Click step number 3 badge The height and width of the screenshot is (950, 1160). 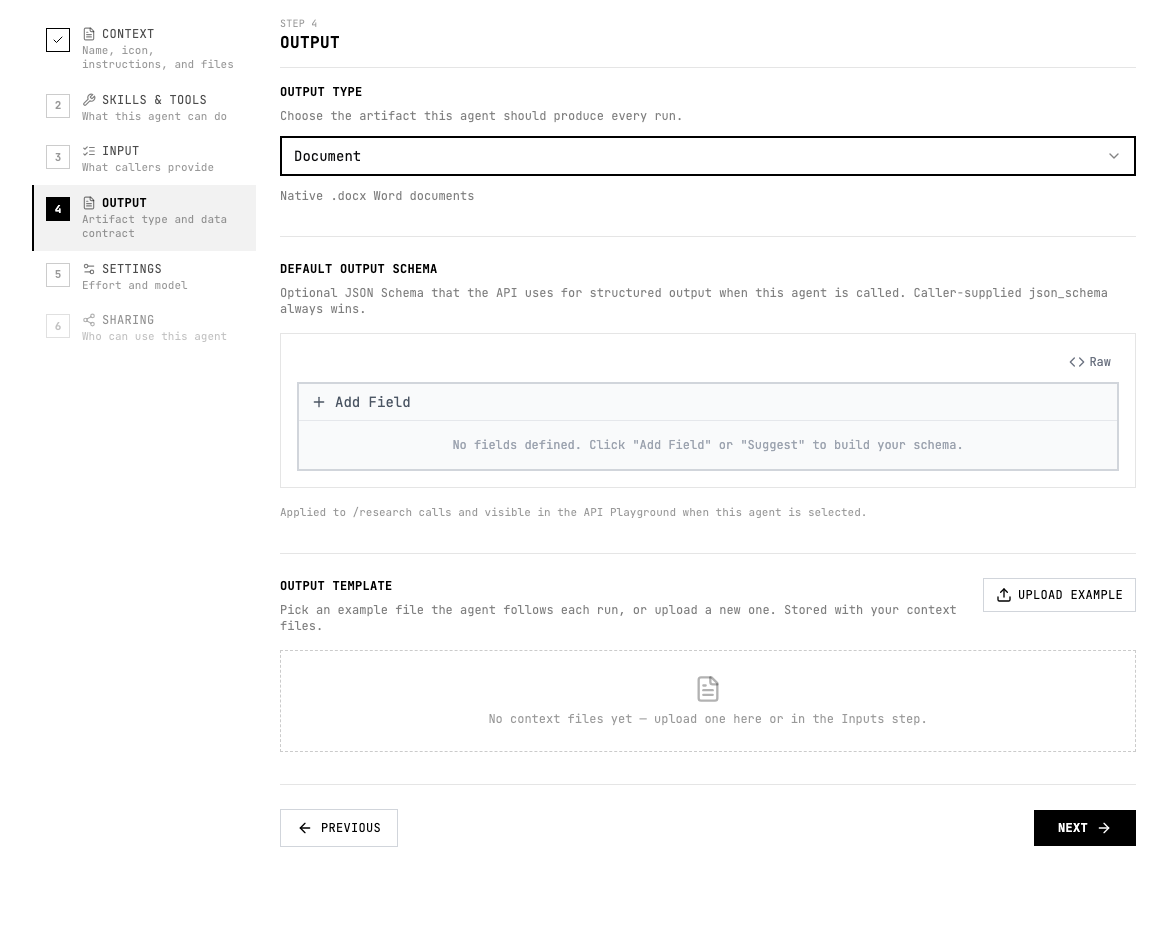[58, 157]
